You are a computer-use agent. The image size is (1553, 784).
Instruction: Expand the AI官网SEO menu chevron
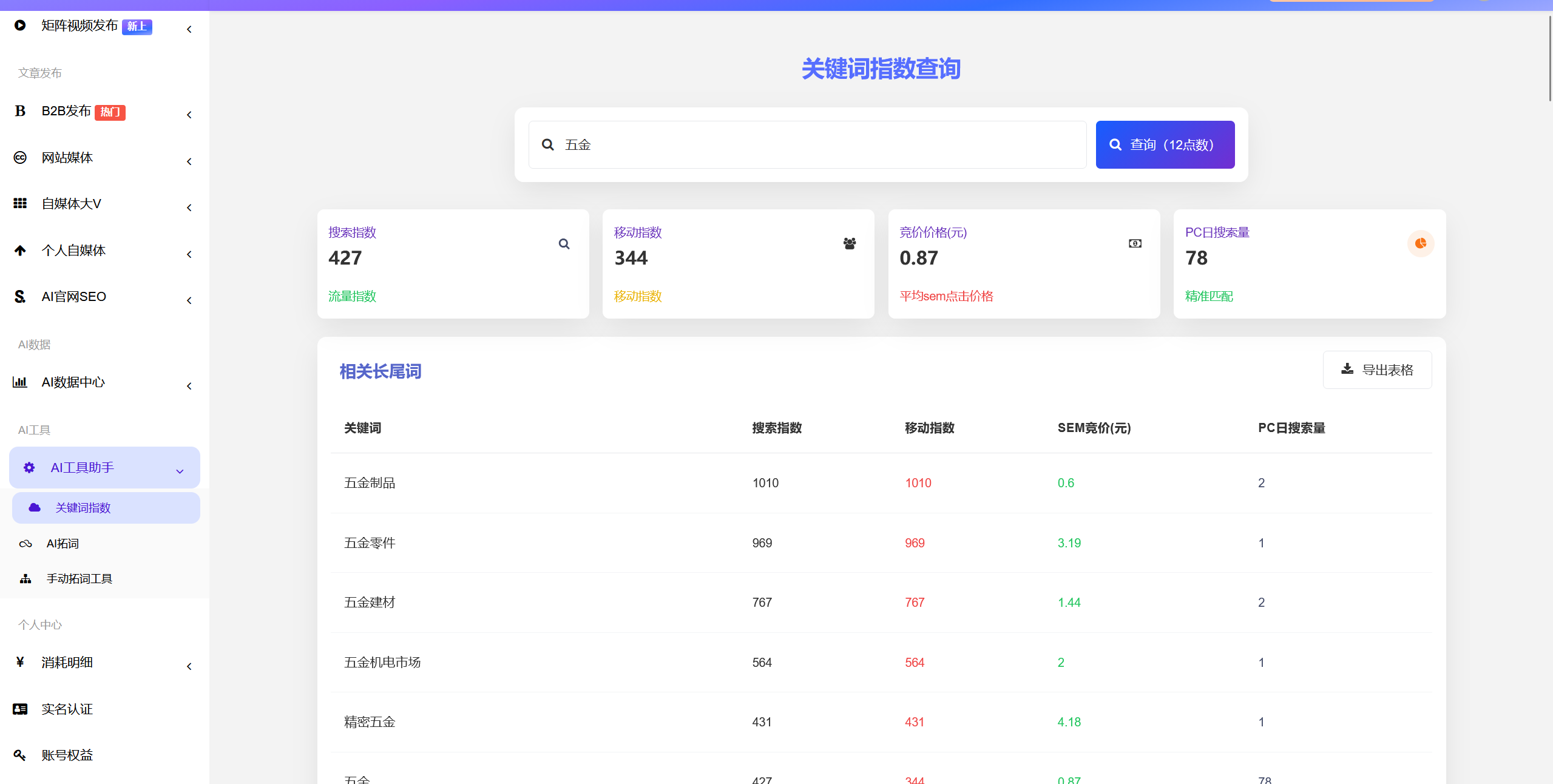coord(189,300)
